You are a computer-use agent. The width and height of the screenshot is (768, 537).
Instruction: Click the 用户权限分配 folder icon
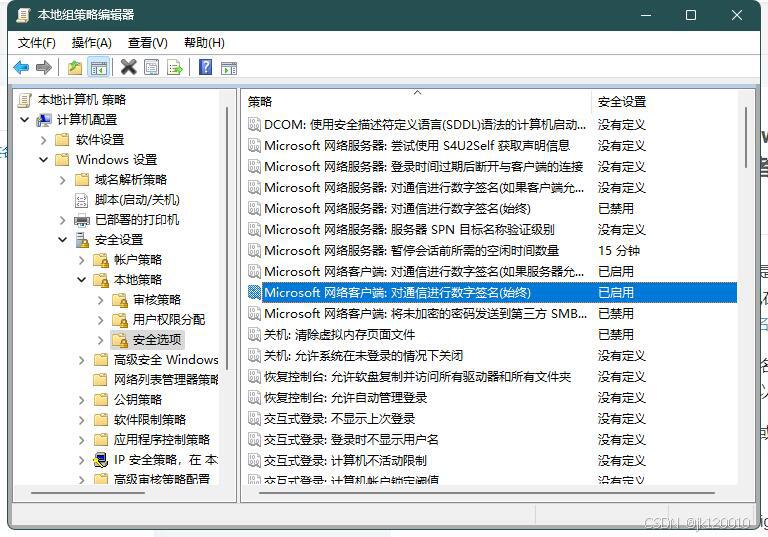(x=120, y=320)
